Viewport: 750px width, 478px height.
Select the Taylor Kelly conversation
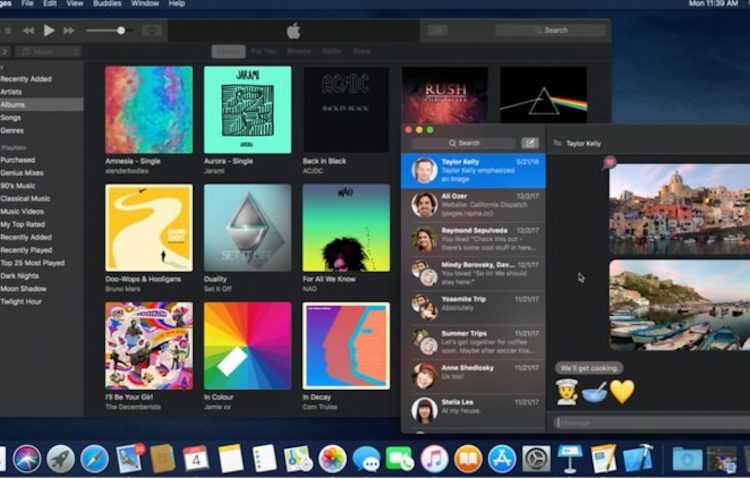pyautogui.click(x=473, y=171)
